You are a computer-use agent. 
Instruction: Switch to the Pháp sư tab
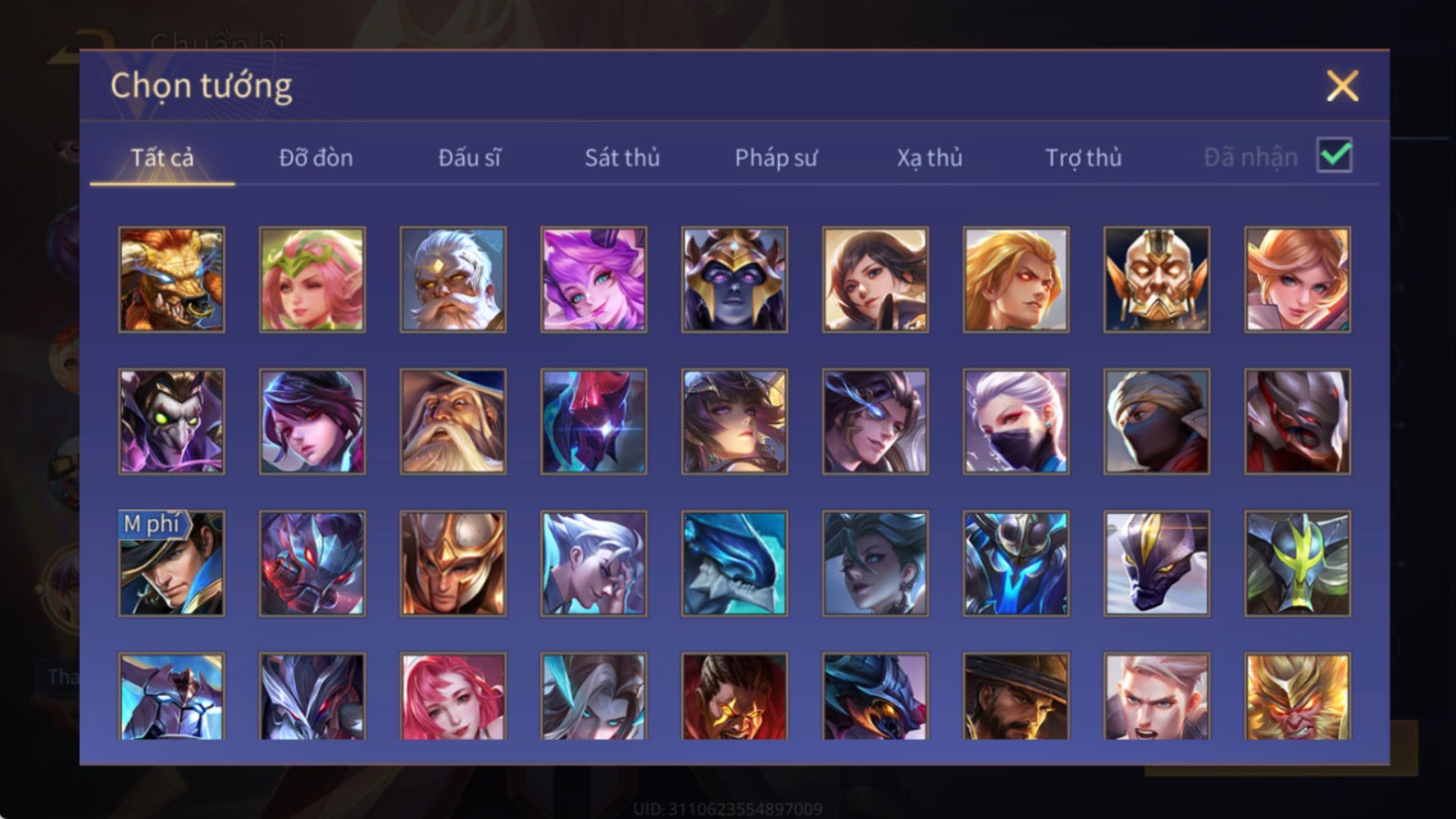(x=775, y=158)
